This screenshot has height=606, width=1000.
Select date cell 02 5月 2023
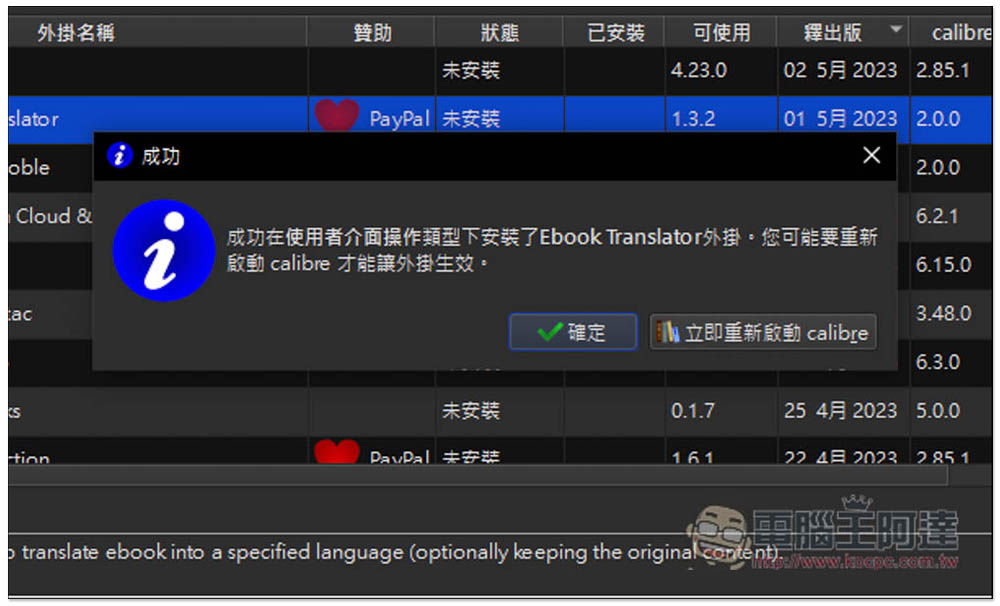(843, 70)
